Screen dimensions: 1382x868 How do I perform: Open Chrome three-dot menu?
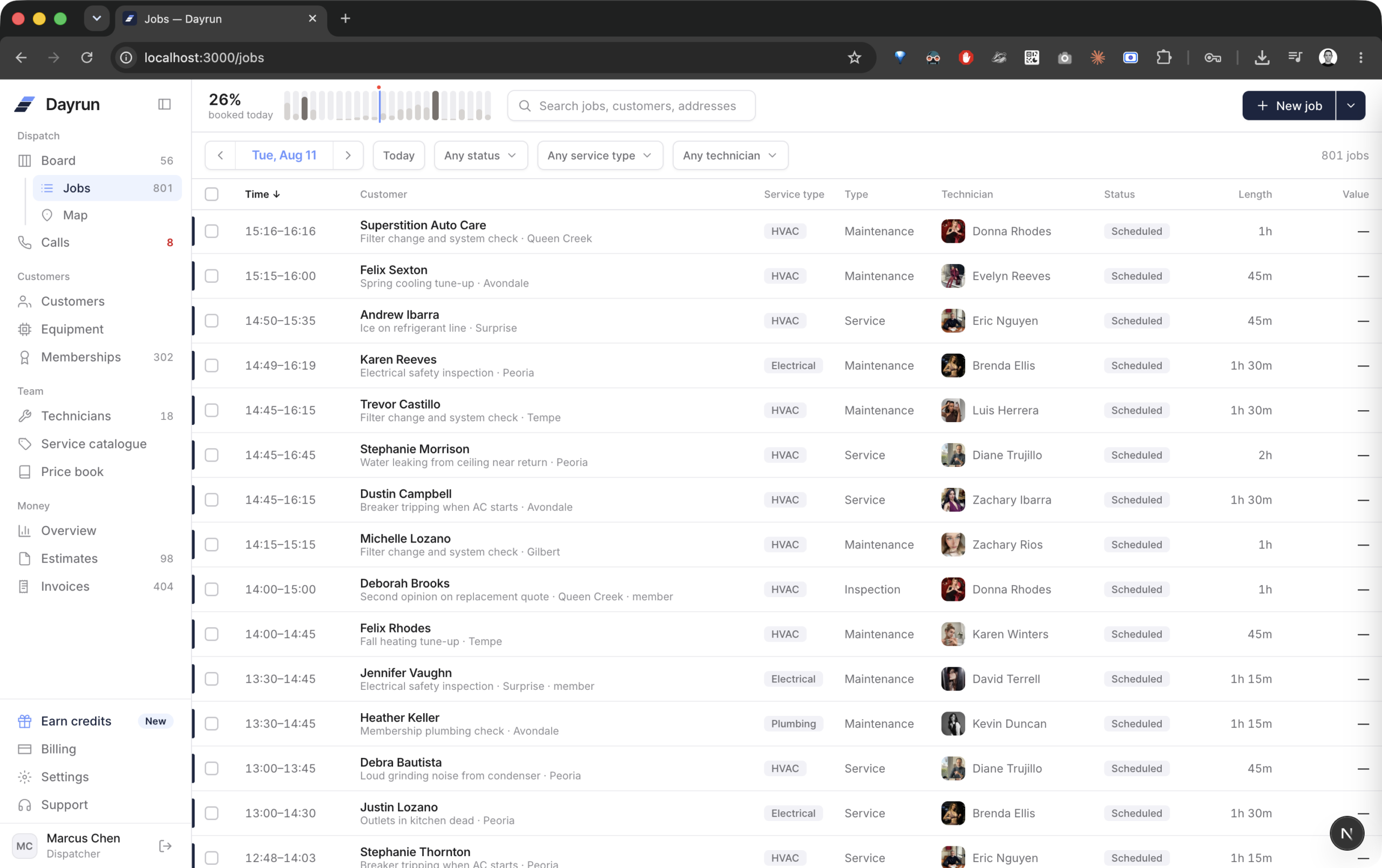1360,57
